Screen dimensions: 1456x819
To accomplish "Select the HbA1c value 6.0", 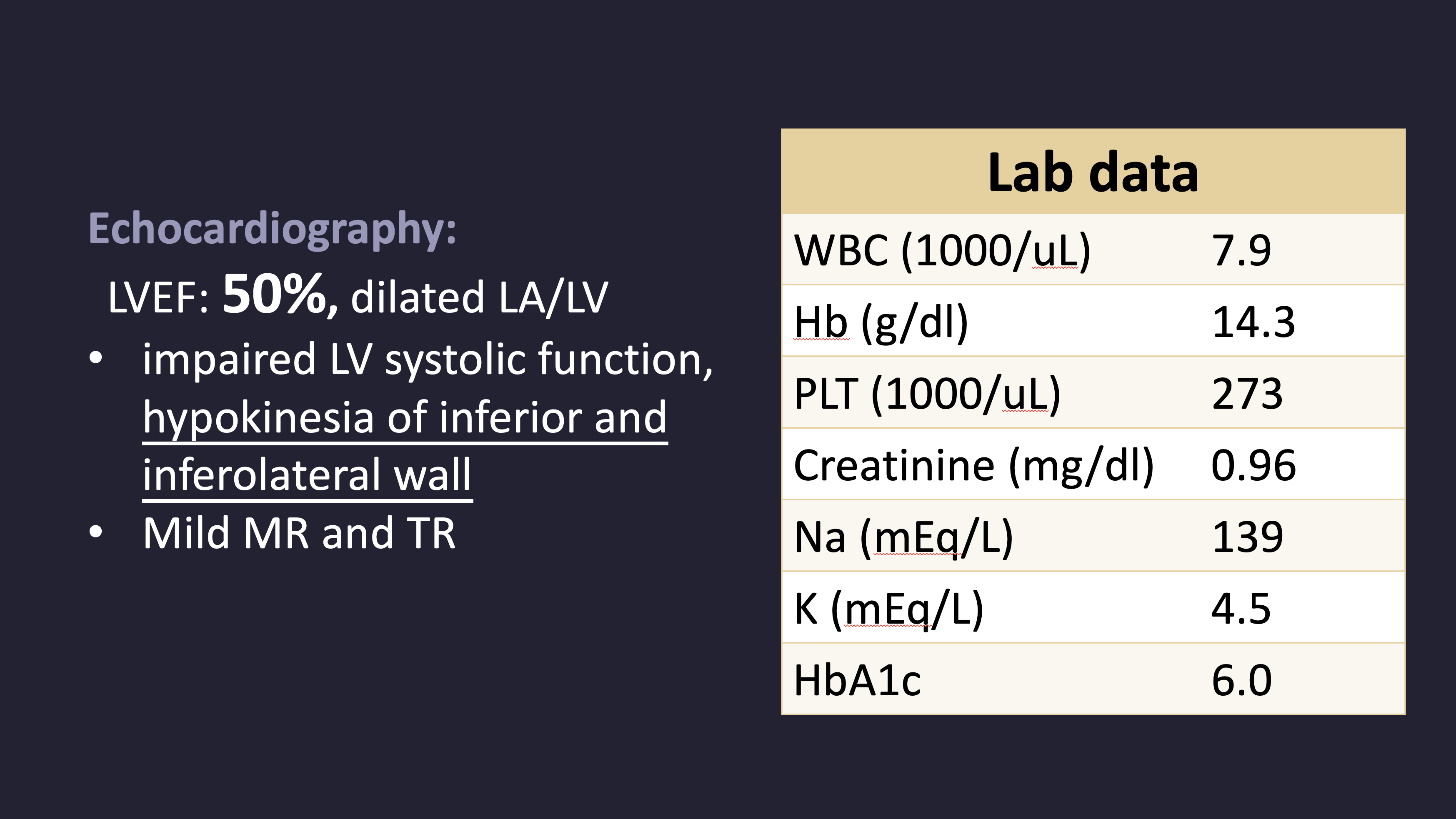I will point(1241,680).
